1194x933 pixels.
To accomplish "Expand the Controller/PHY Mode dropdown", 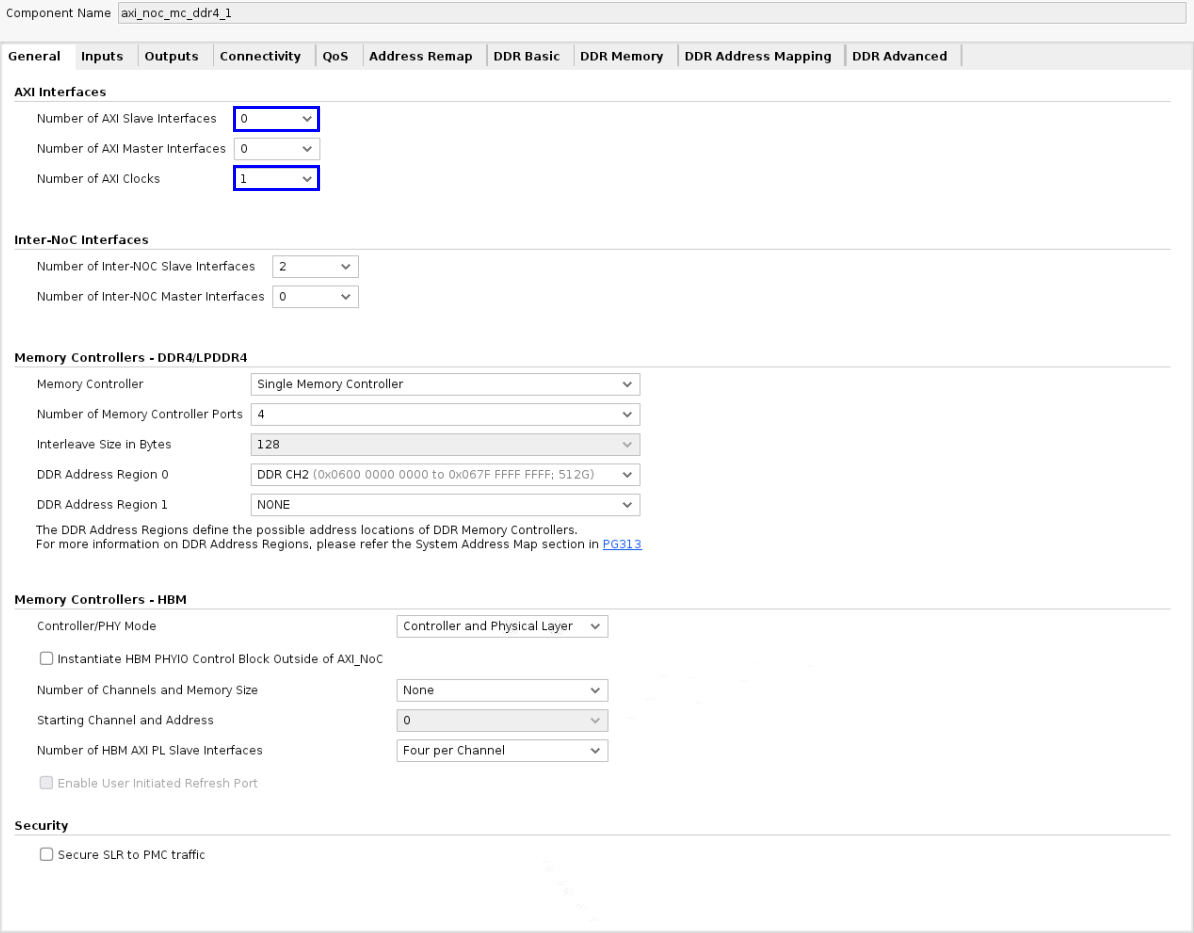I will pos(502,627).
